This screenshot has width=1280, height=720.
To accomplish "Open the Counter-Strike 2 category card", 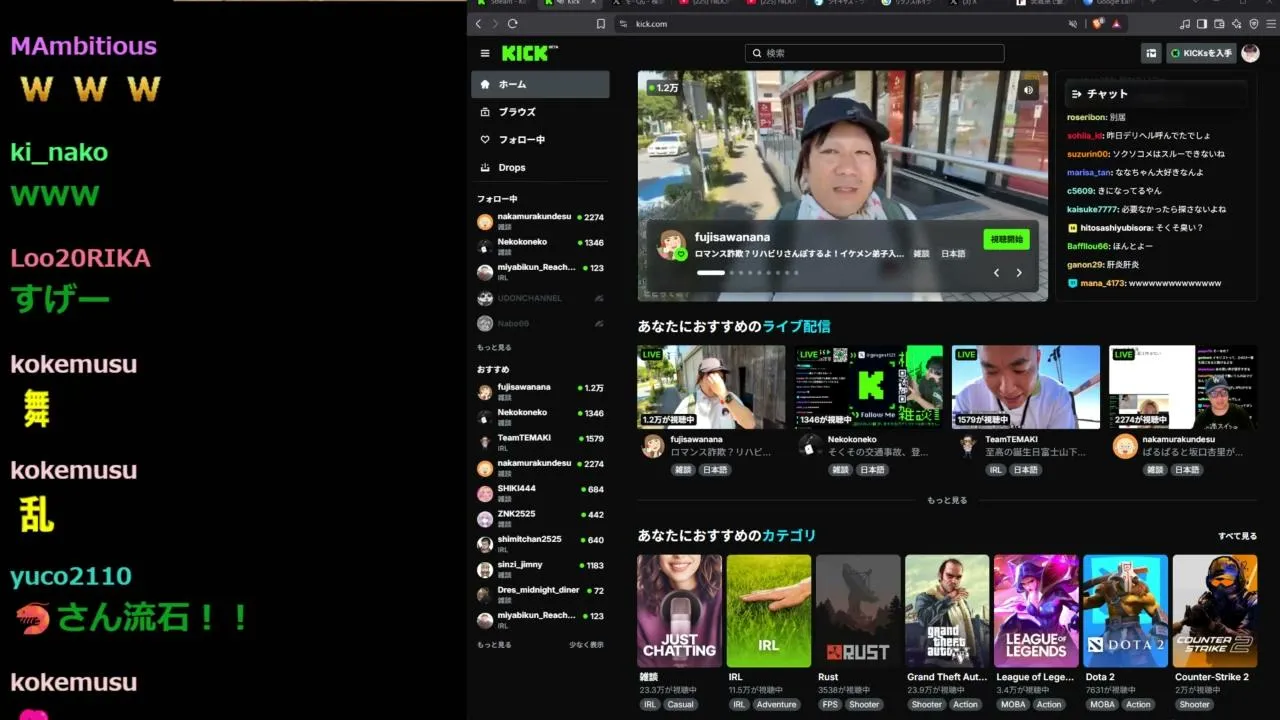I will 1215,611.
